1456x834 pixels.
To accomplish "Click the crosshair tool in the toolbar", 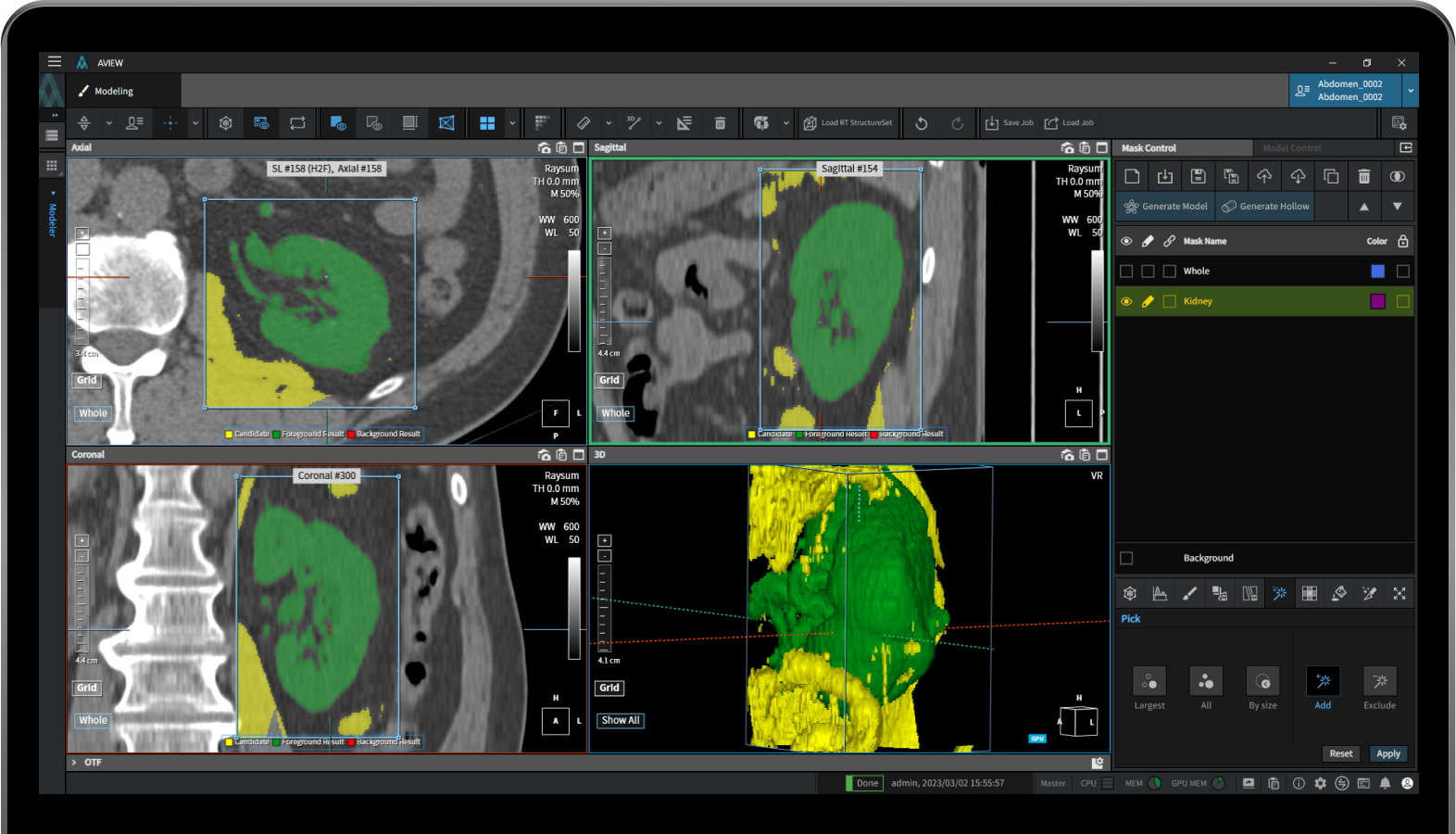I will [x=170, y=122].
